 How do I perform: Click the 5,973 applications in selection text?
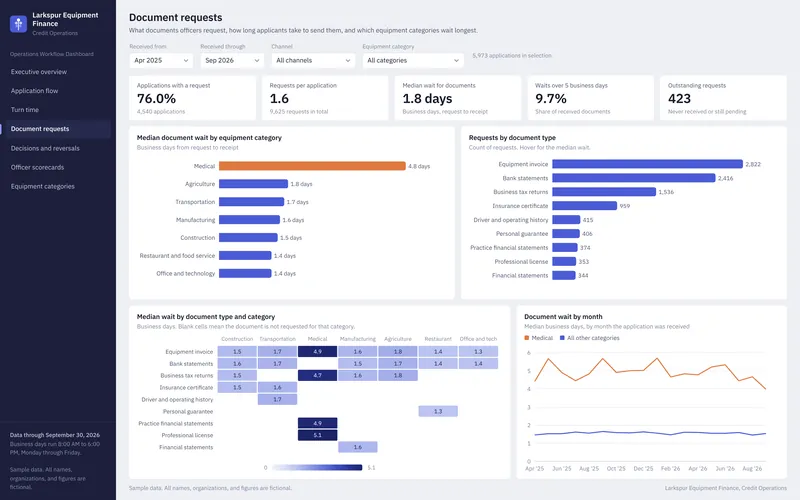(512, 56)
